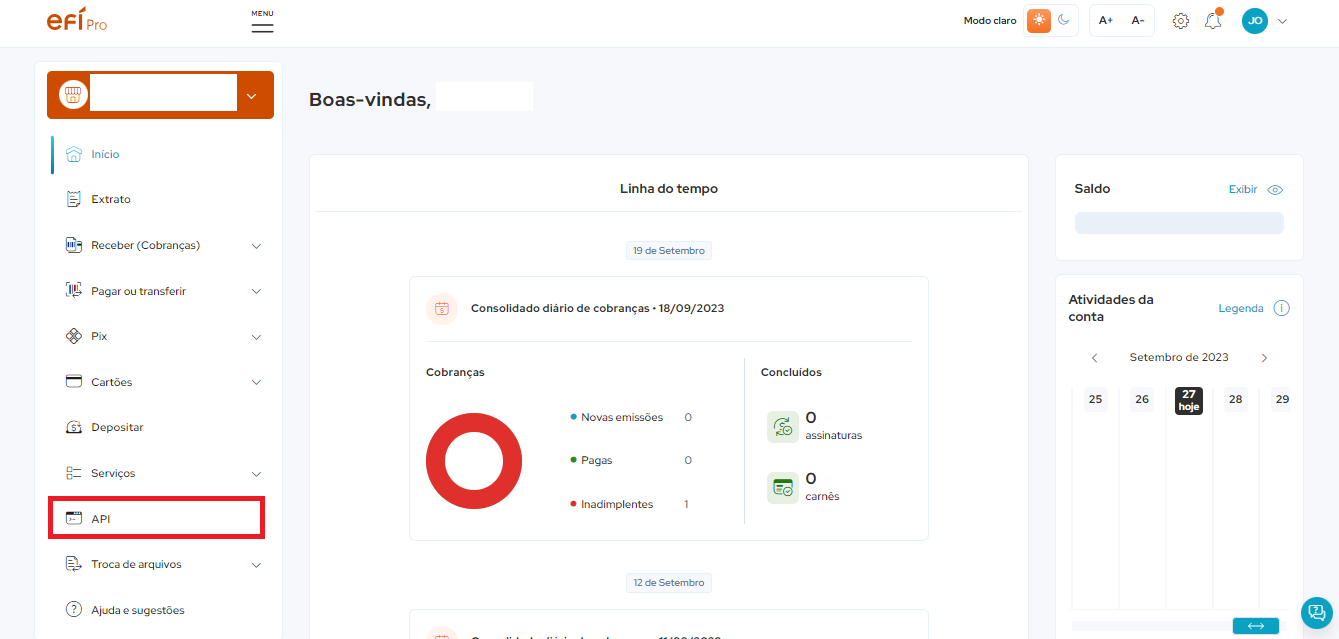Viewport: 1339px width, 639px height.
Task: Click the Consolidado diário calendar icon
Action: click(x=442, y=309)
